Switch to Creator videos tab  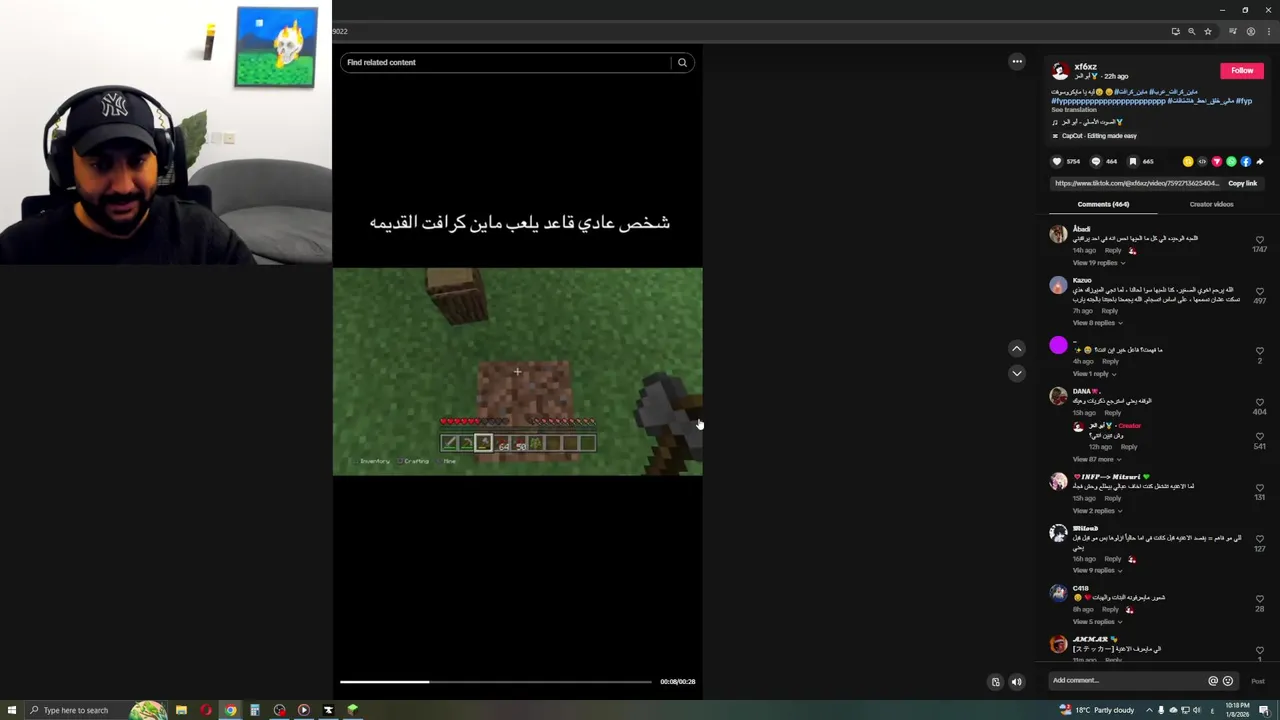[x=1211, y=204]
